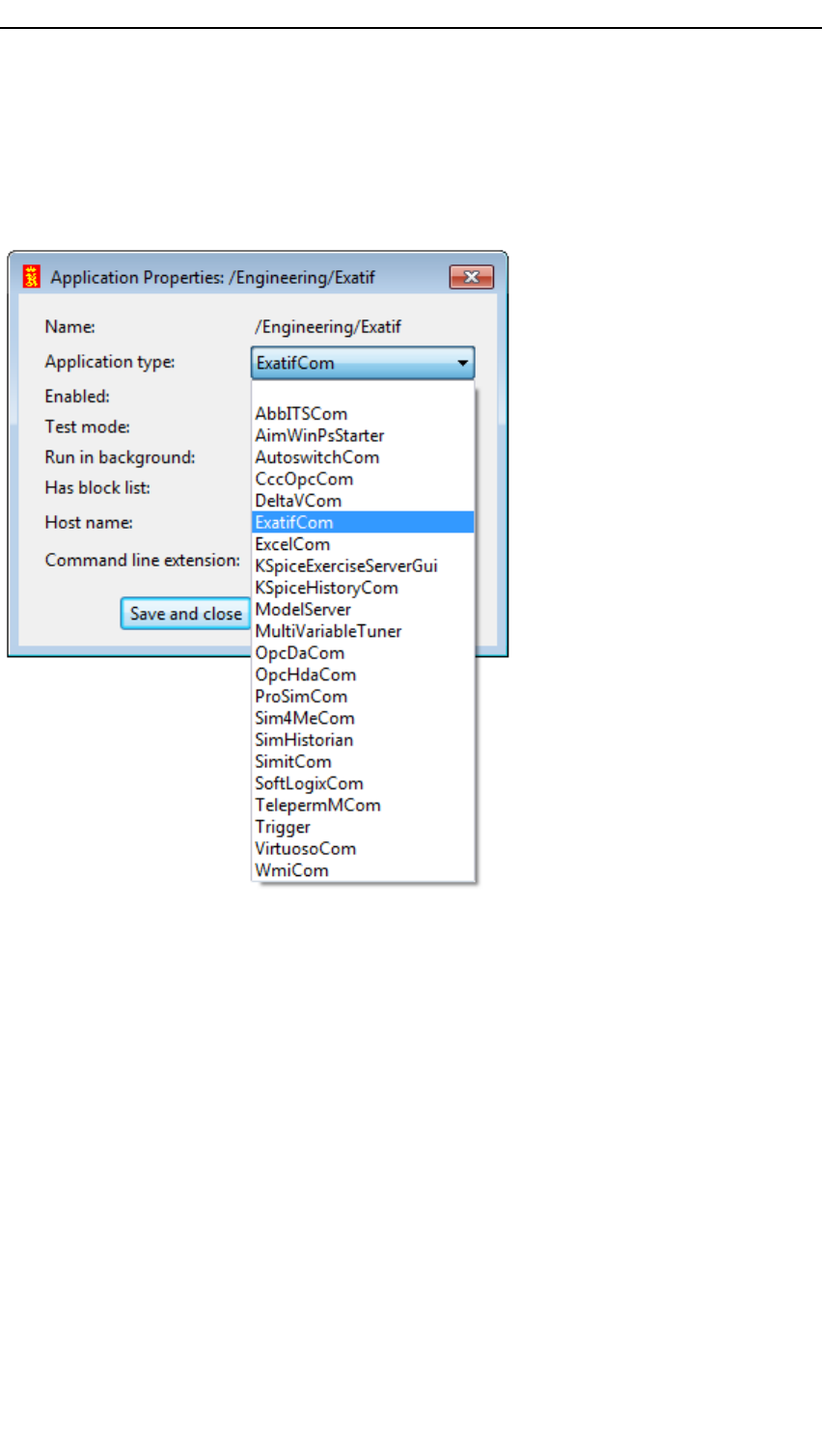
Task: Click the dialog title bar text
Action: point(212,277)
